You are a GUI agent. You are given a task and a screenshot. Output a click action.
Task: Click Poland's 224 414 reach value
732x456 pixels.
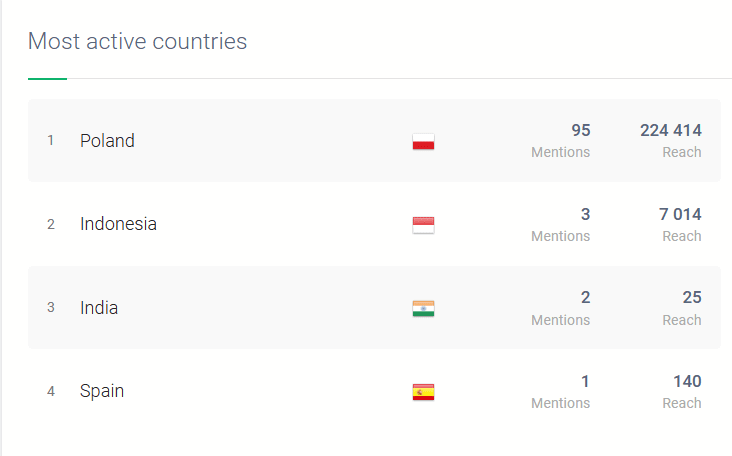click(x=670, y=130)
